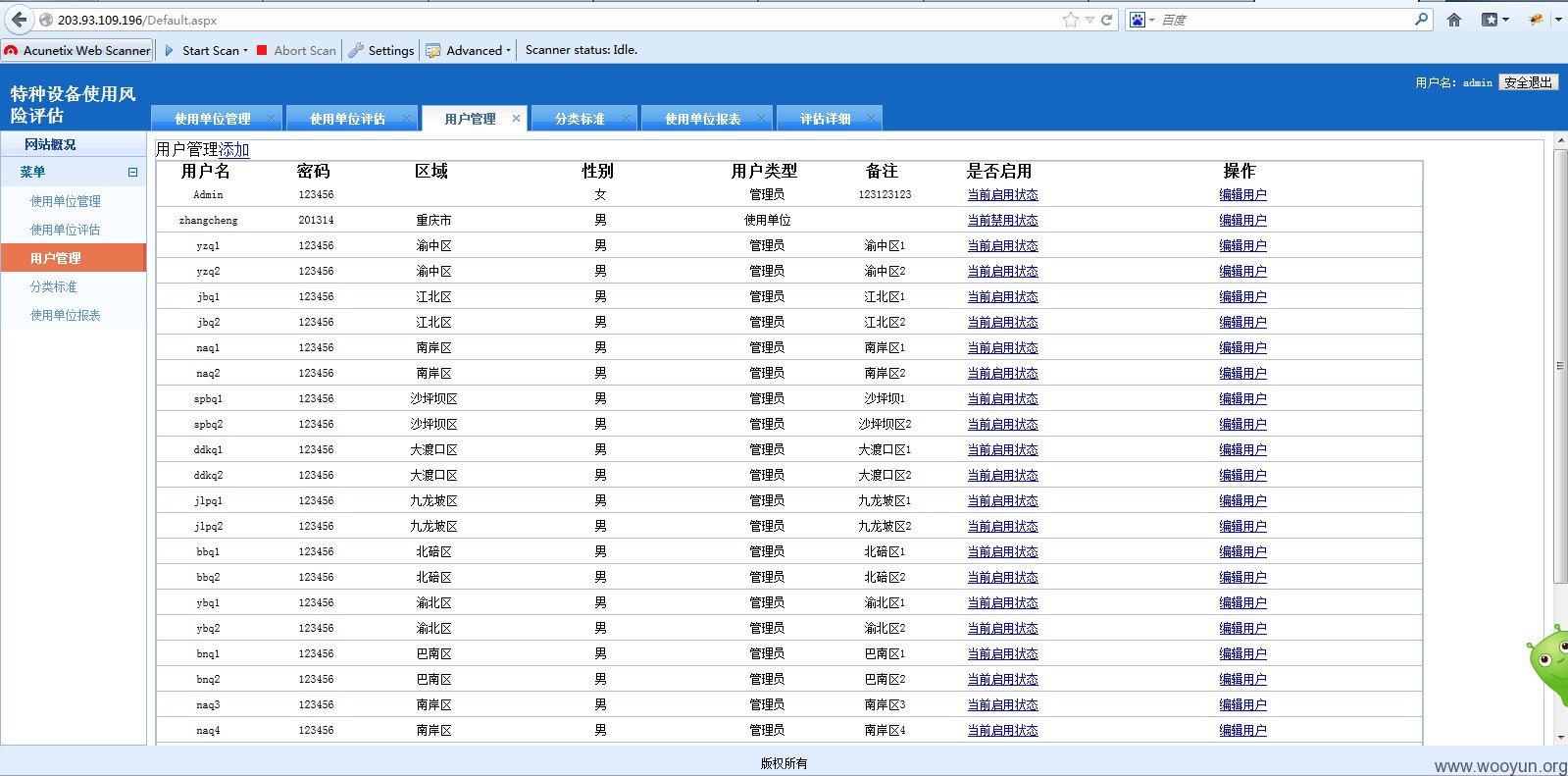This screenshot has height=776, width=1568.
Task: Click the 备注 cell 123123123
Action: (x=885, y=195)
